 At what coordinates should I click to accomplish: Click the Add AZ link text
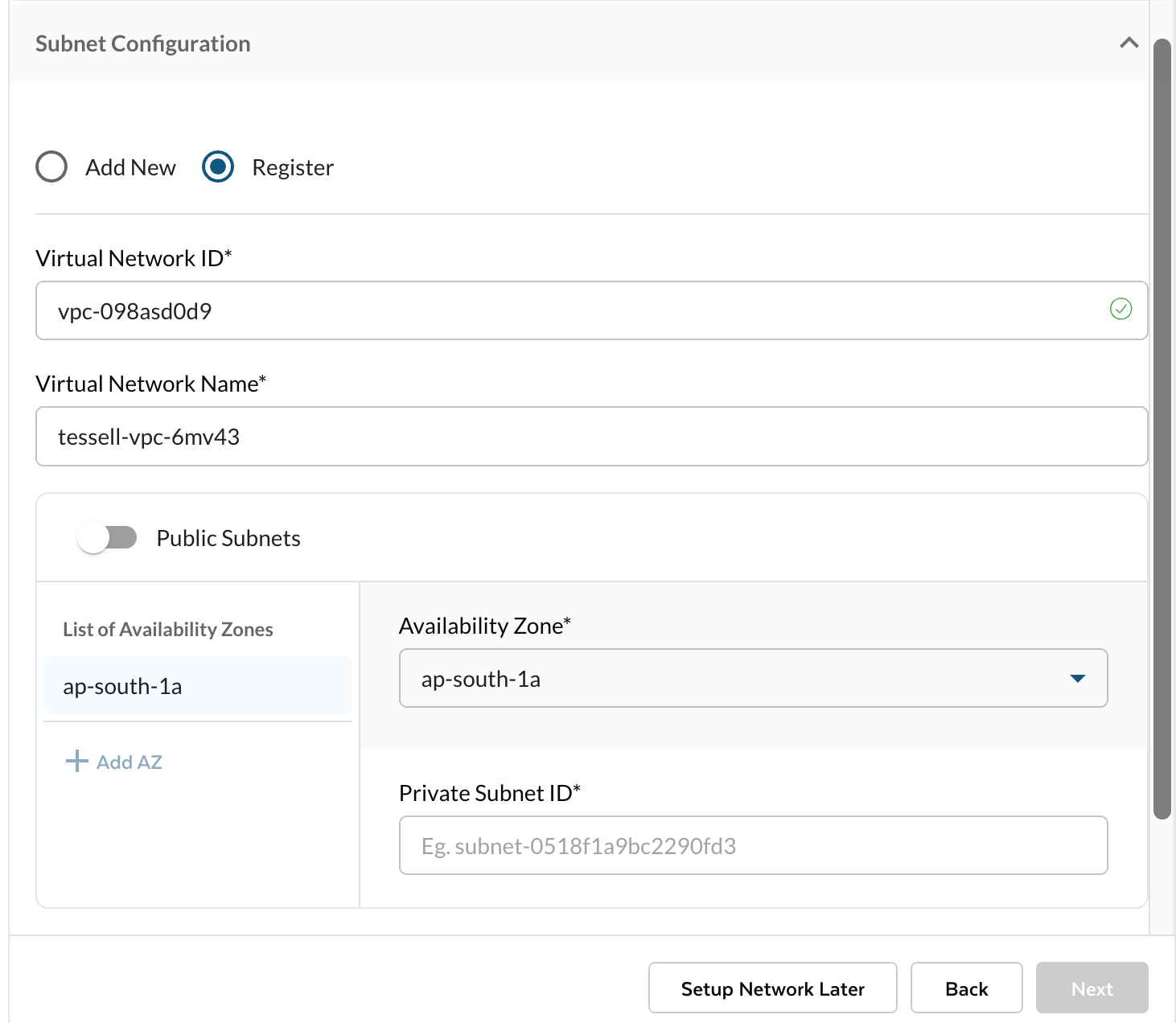[x=130, y=762]
